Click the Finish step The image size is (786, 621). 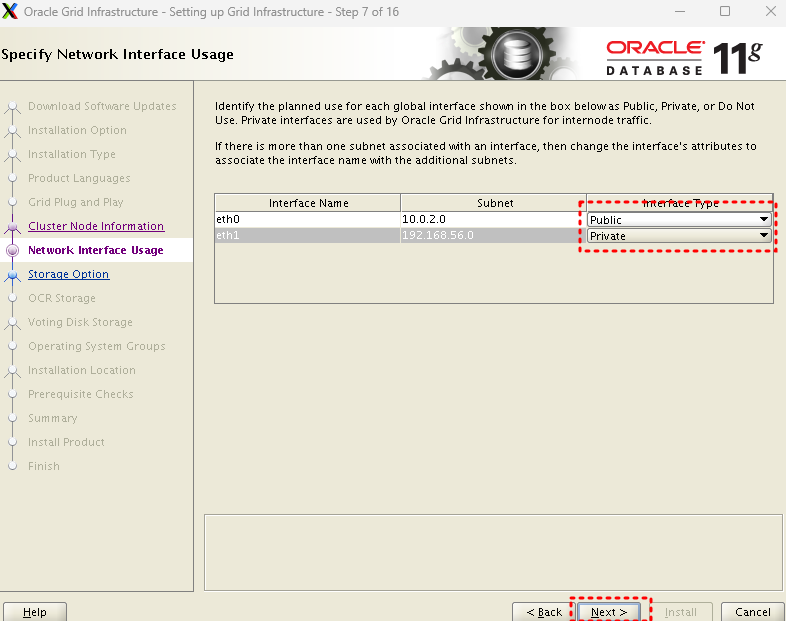(44, 466)
